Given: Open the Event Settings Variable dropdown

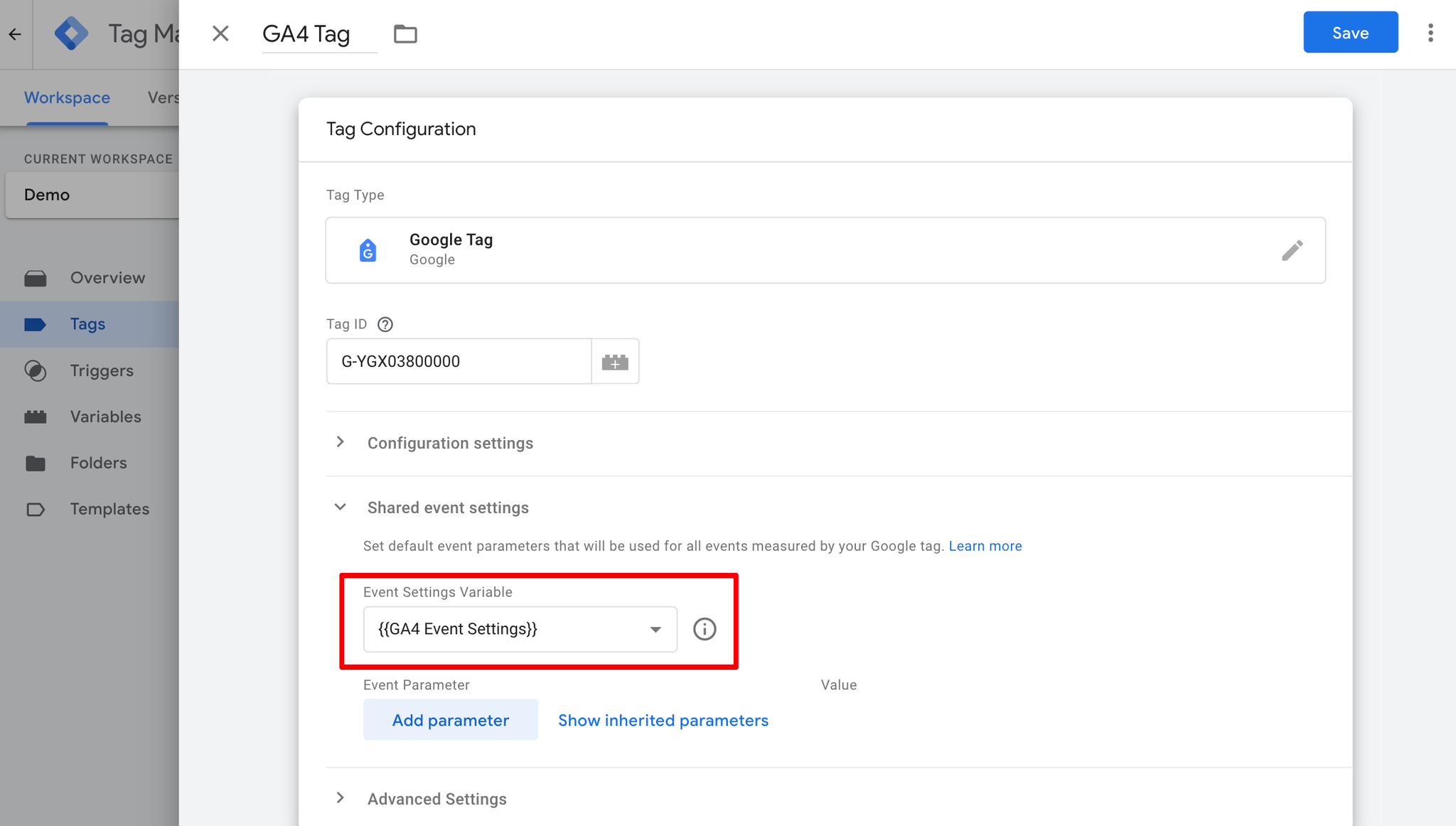Looking at the screenshot, I should tap(520, 629).
